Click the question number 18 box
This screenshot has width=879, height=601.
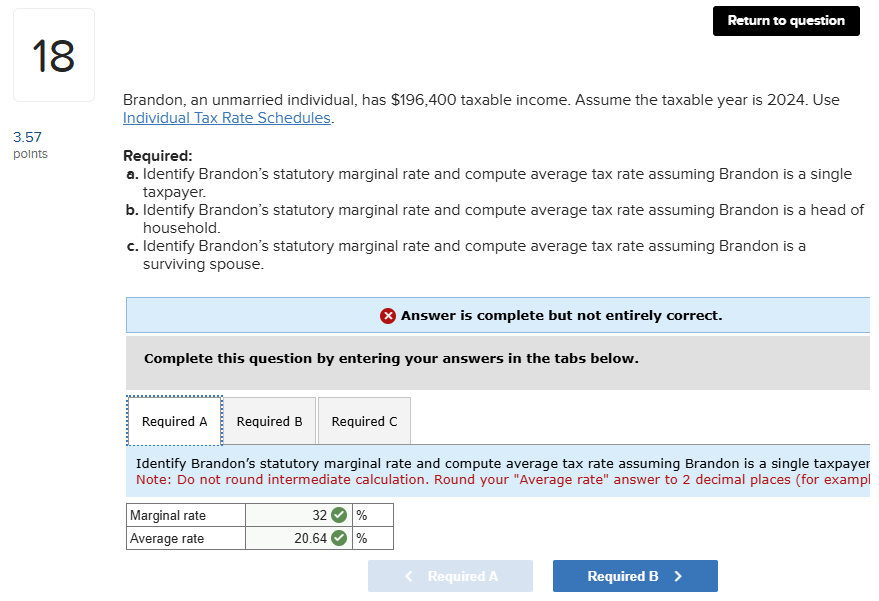click(54, 55)
